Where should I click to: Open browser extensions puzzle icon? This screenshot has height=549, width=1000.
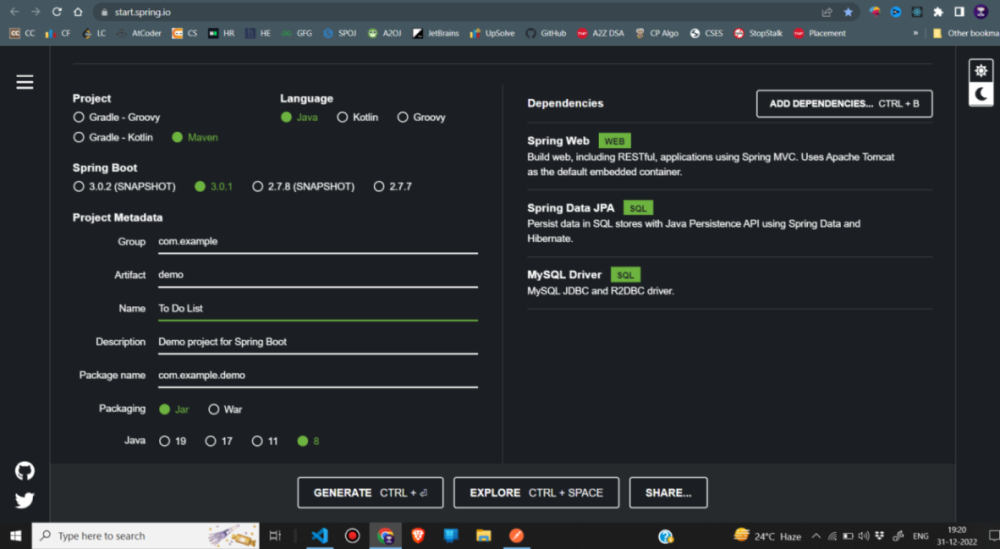[938, 12]
